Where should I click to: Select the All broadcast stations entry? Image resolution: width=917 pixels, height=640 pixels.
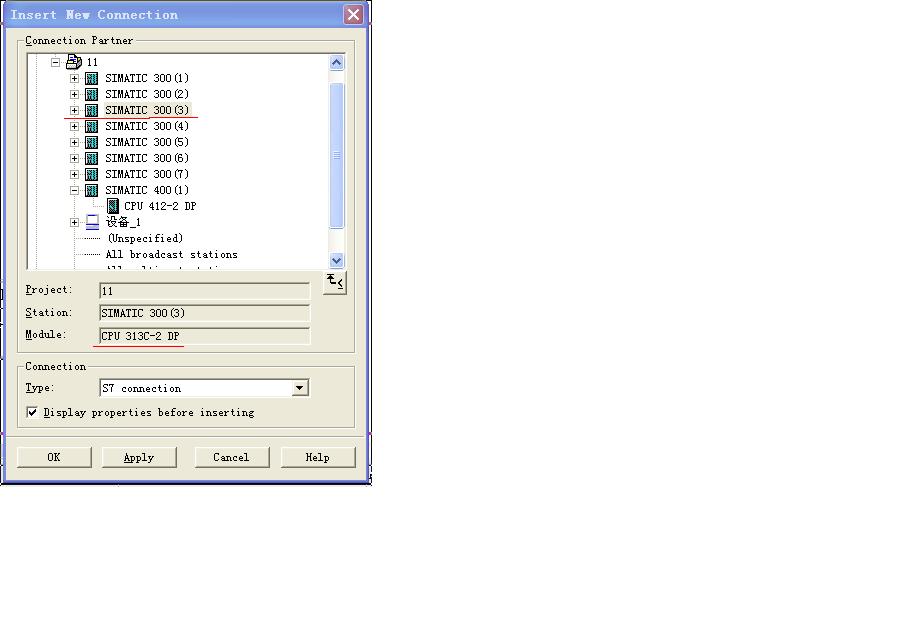172,254
